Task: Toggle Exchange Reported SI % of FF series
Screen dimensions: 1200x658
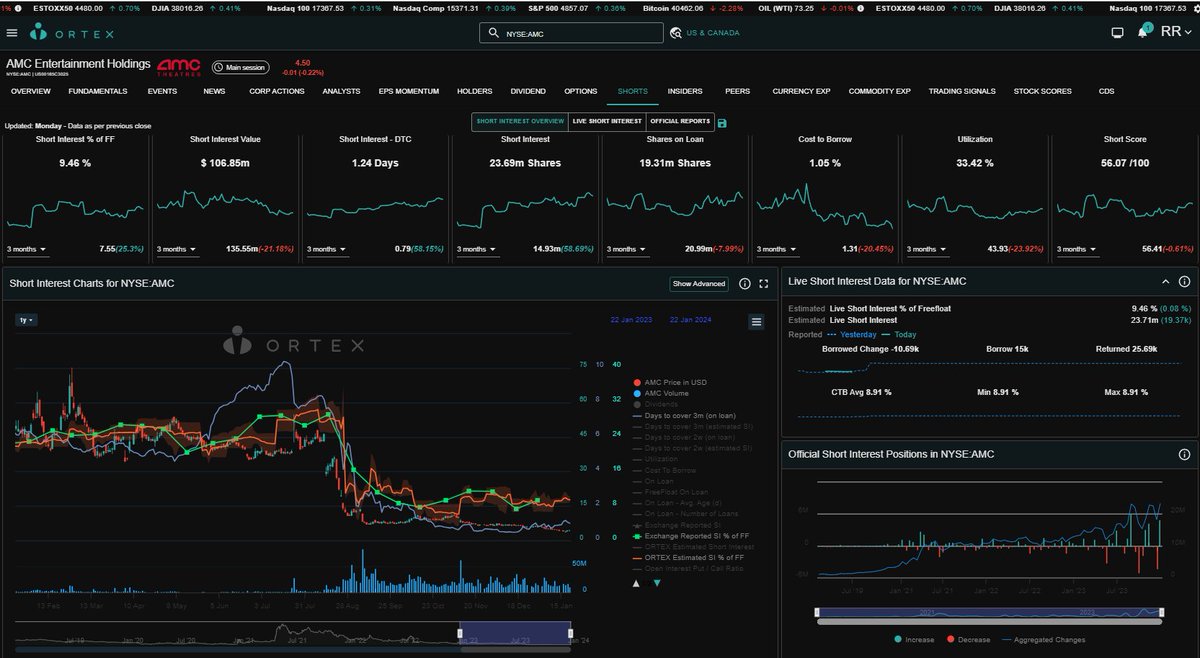Action: coord(690,536)
